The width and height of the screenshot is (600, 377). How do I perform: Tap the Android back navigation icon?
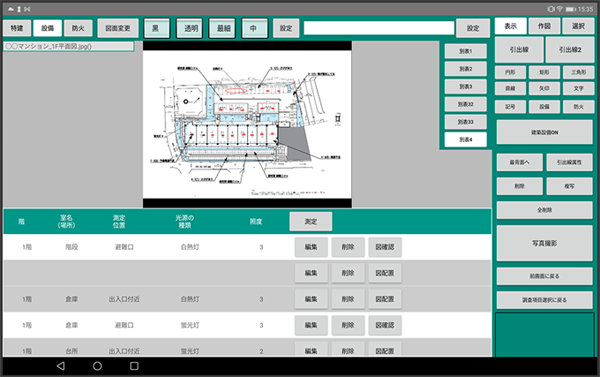pyautogui.click(x=60, y=366)
